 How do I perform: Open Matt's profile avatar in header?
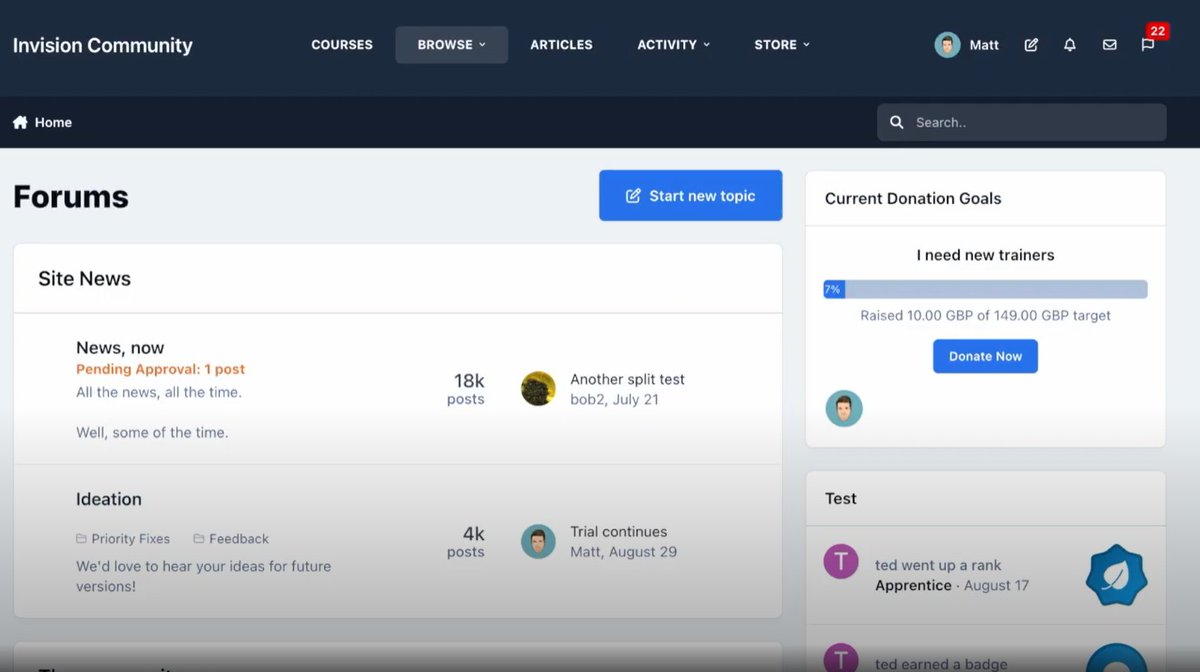[x=947, y=45]
